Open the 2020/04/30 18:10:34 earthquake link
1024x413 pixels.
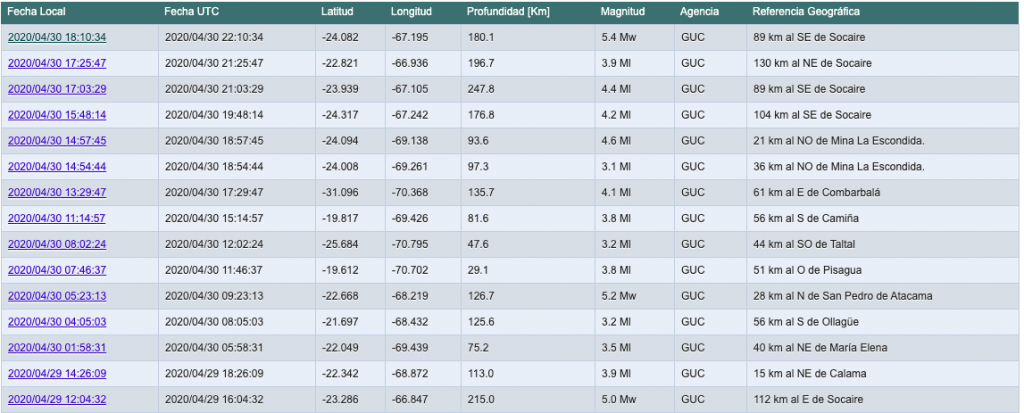click(x=57, y=37)
